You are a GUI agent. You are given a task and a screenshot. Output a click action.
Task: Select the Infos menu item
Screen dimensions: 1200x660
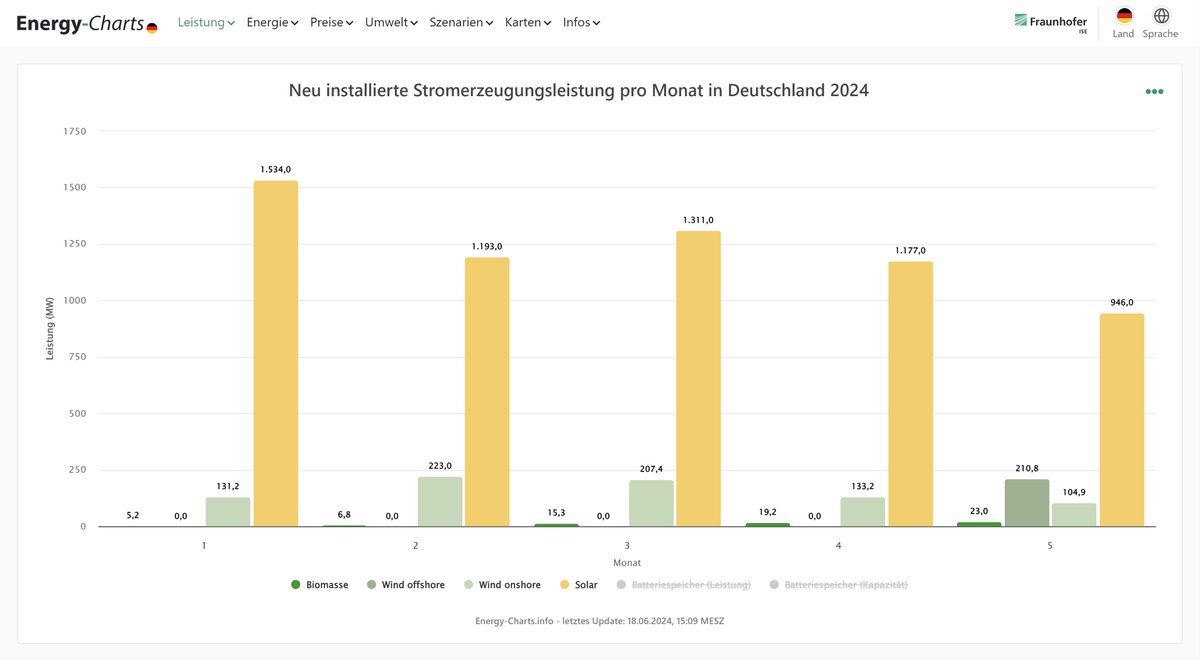pos(579,21)
